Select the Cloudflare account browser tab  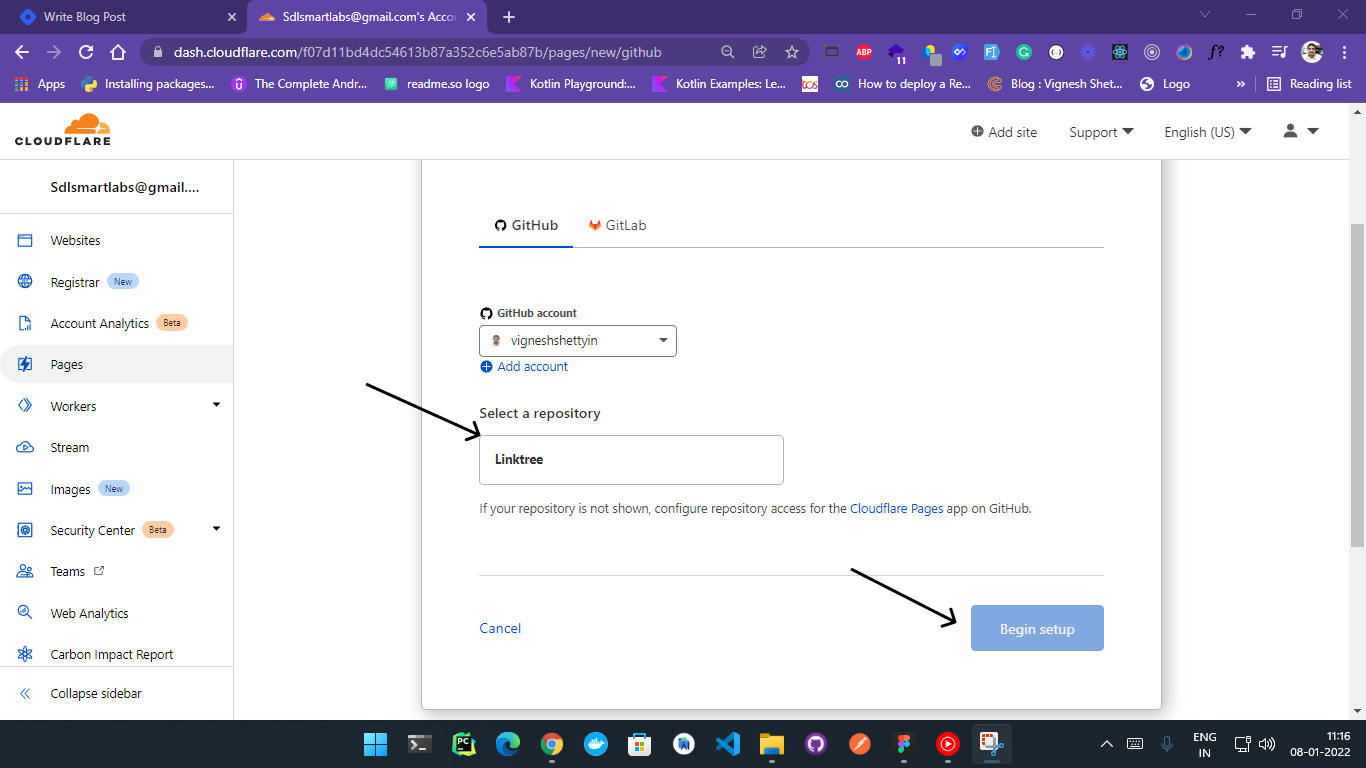click(367, 17)
